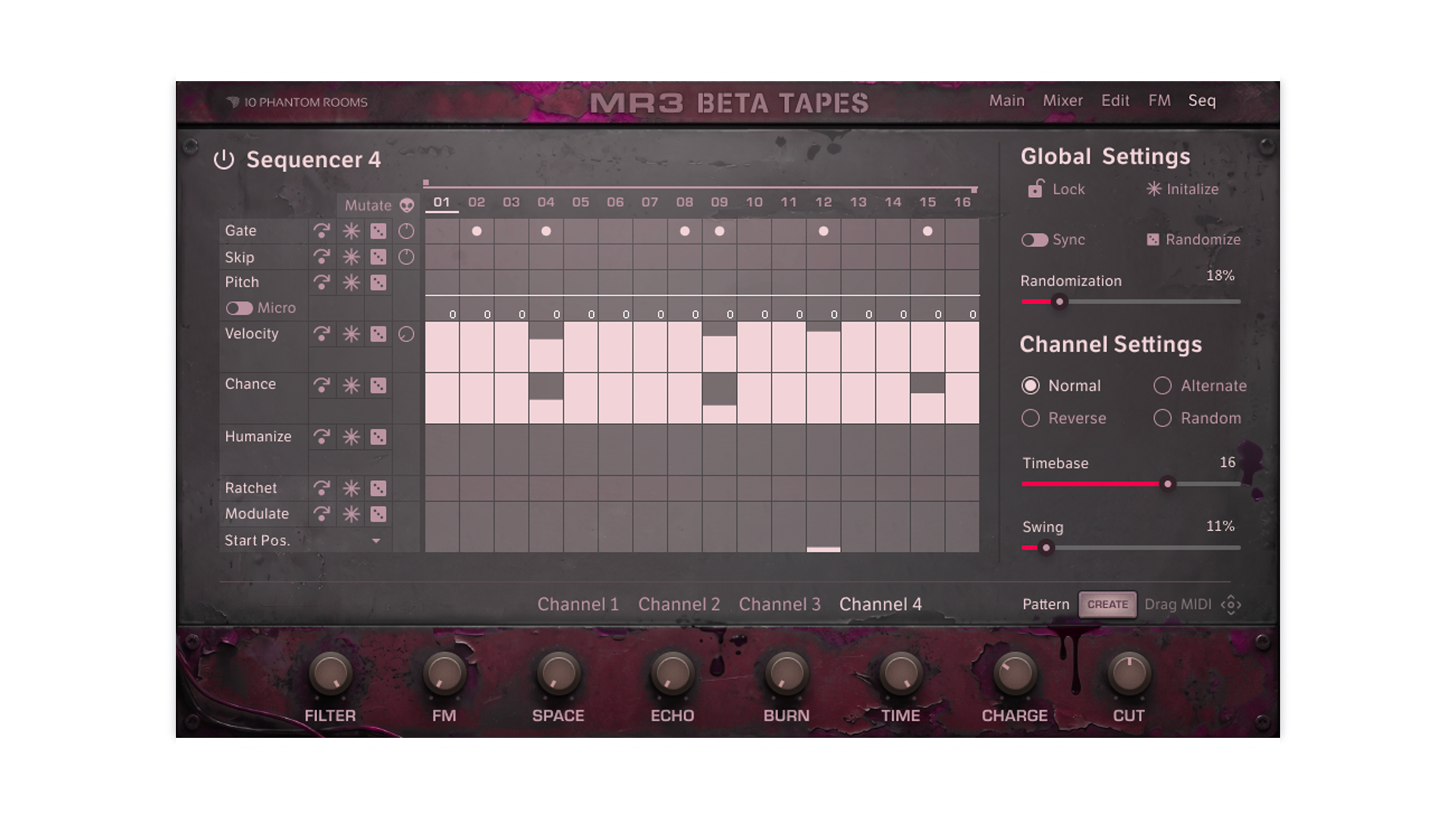Viewport: 1456px width, 819px height.
Task: Click Initalize in Global Settings
Action: point(1182,189)
